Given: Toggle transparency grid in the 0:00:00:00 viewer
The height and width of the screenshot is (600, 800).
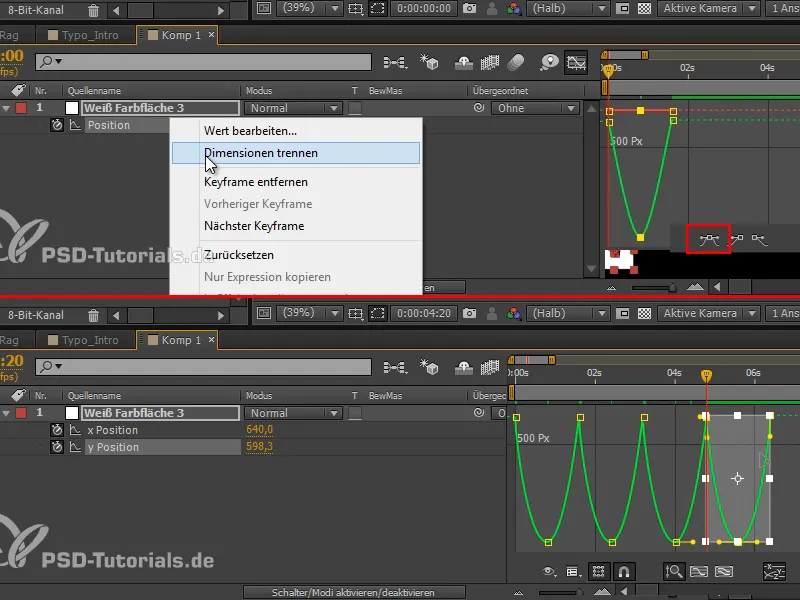Looking at the screenshot, I should (x=644, y=8).
